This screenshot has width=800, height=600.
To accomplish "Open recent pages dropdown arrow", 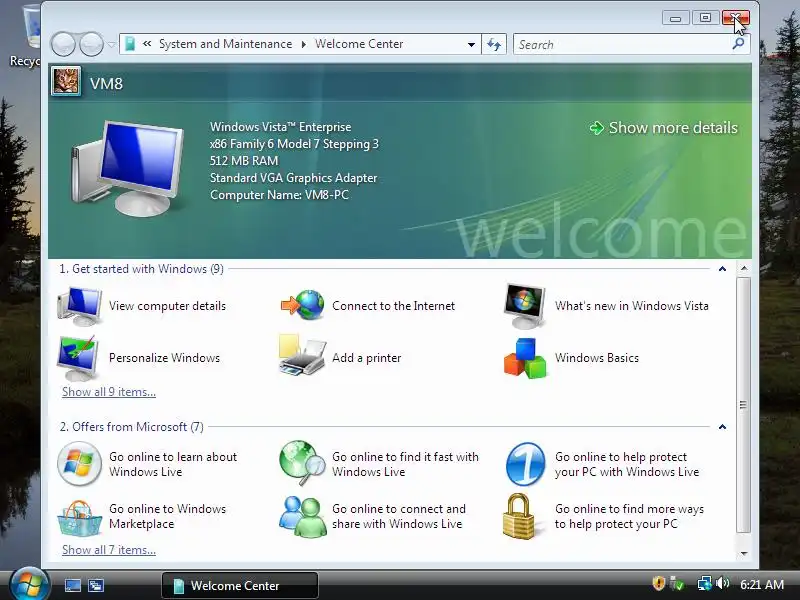I will coord(111,44).
